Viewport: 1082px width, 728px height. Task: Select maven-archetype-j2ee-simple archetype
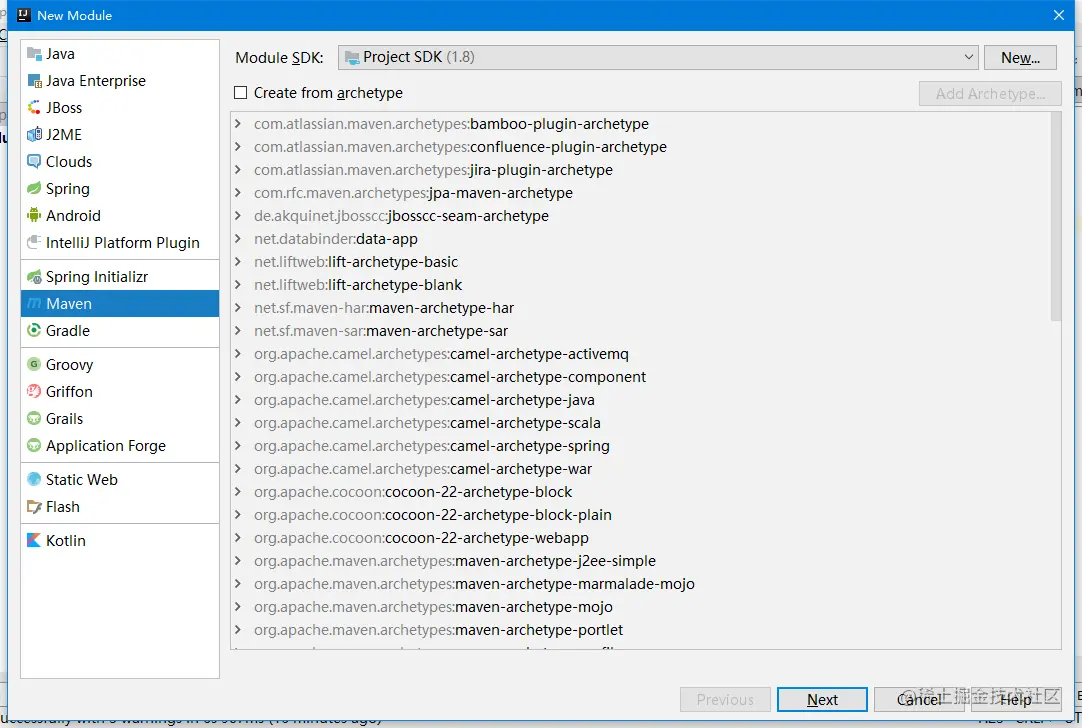[x=454, y=561]
